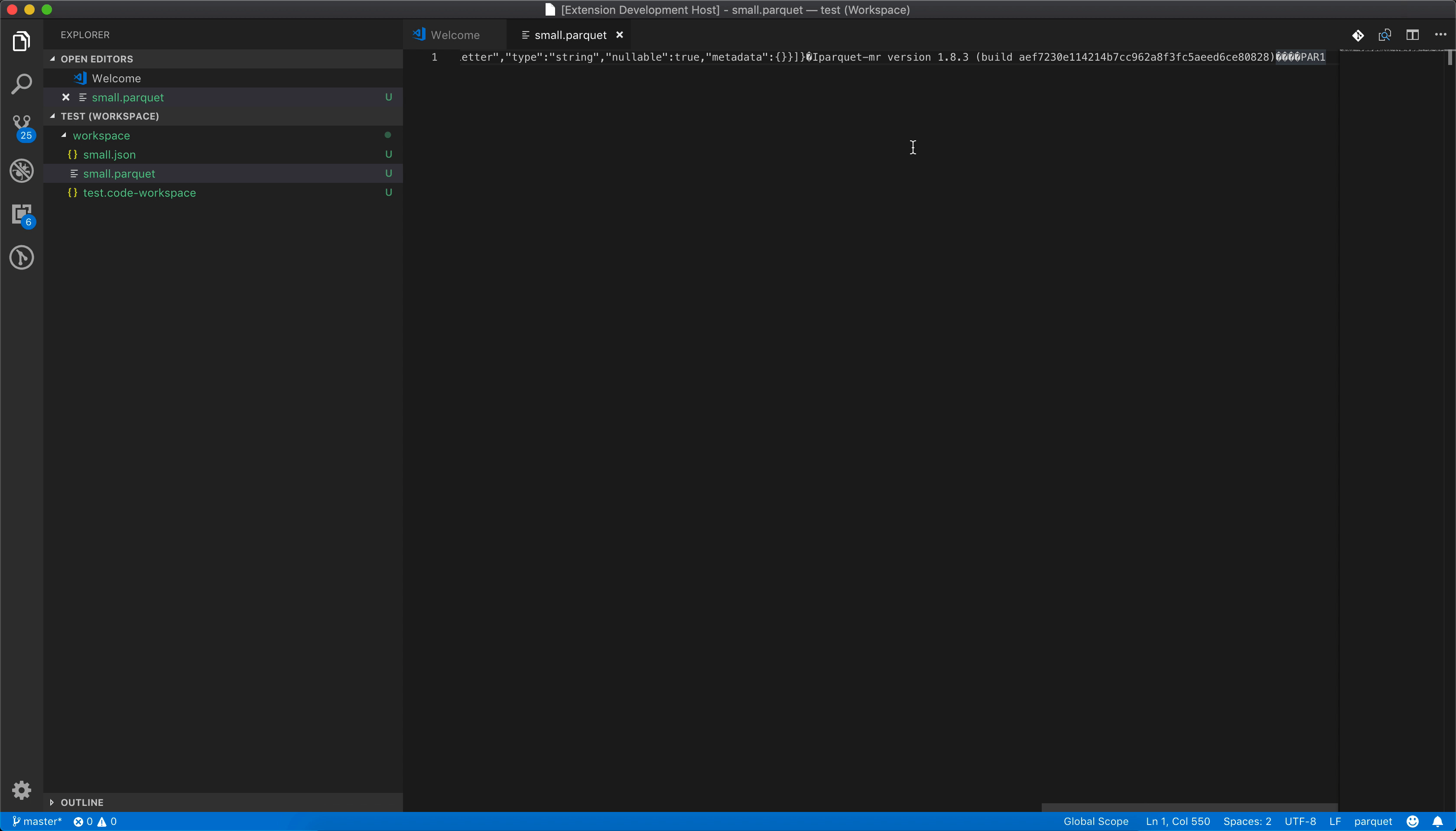
Task: Open Extensions view with badge 6
Action: coord(22,214)
